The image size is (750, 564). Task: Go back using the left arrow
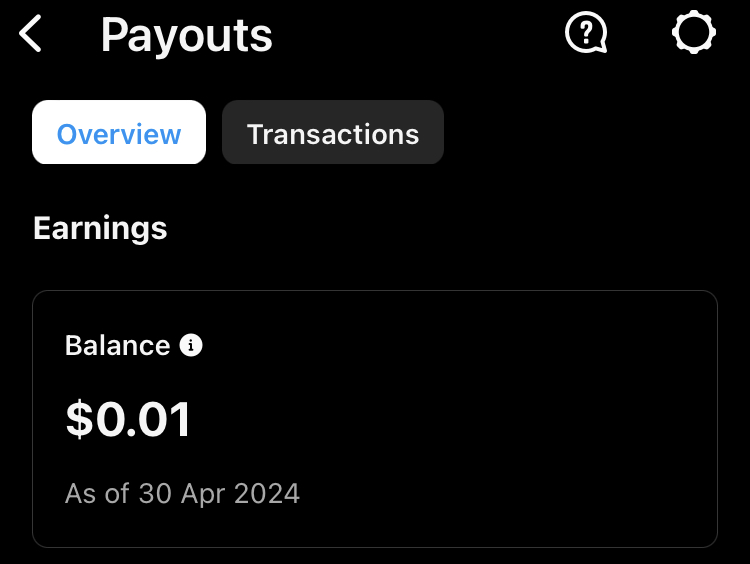tap(30, 33)
